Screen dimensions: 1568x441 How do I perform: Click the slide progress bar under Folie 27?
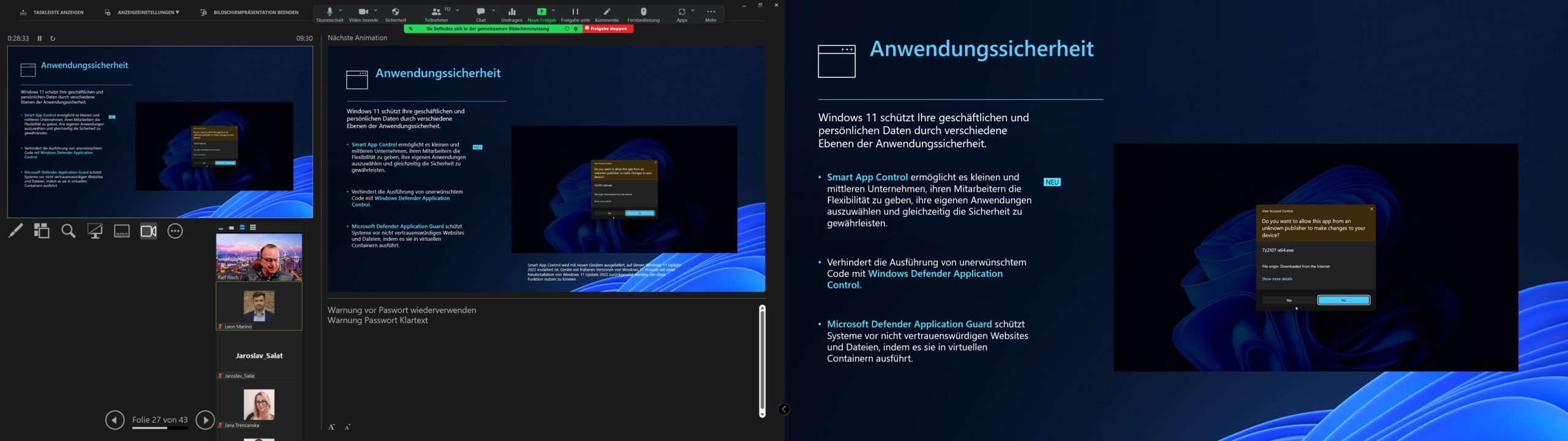click(160, 428)
